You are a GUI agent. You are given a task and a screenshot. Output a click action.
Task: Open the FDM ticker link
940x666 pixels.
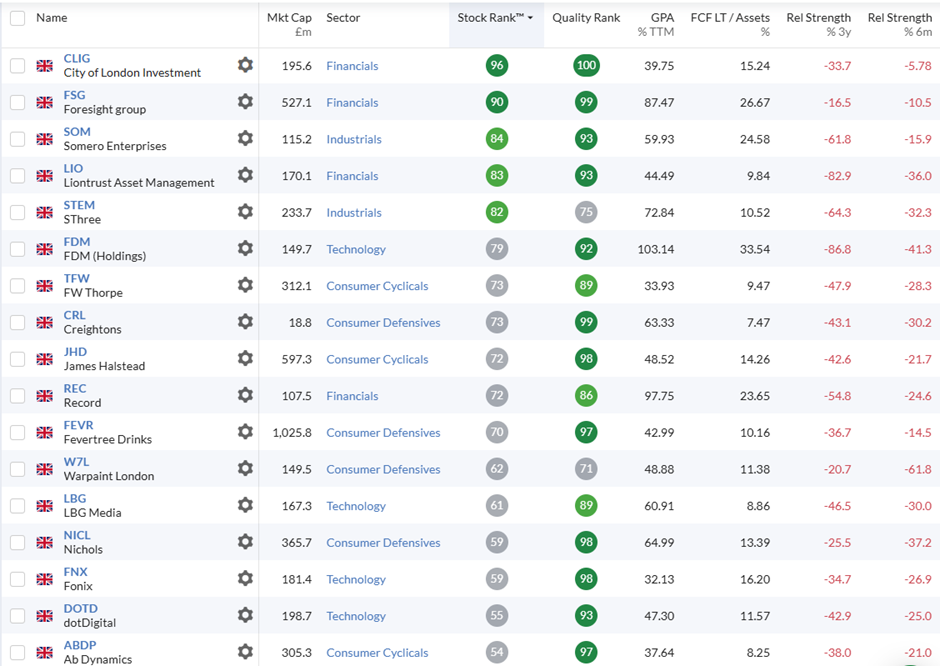77,242
